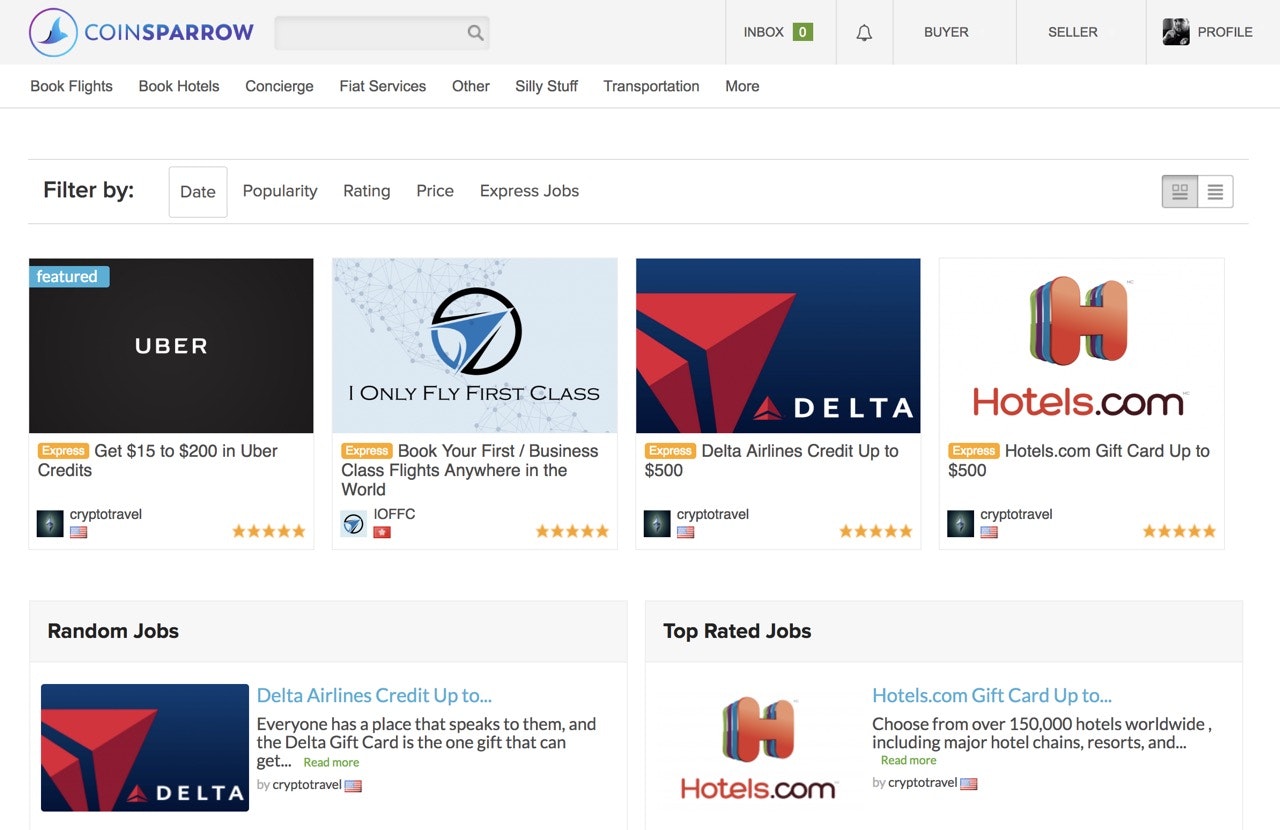
Task: Open Hotels.com thumbnail in Top Rated Jobs
Action: click(x=758, y=747)
